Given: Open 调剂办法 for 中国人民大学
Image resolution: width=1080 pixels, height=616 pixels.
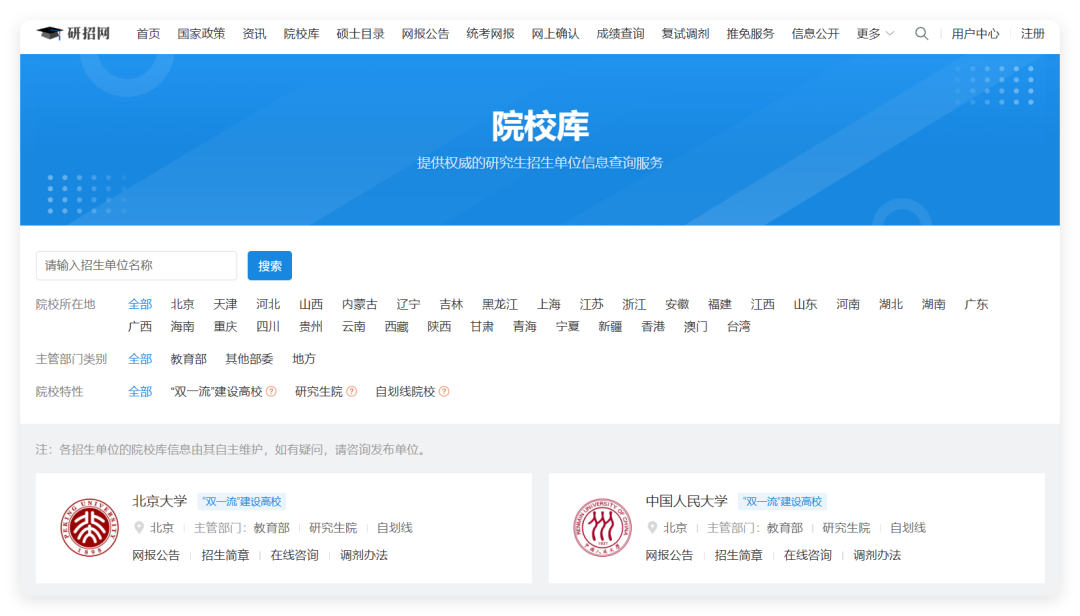Looking at the screenshot, I should point(877,555).
